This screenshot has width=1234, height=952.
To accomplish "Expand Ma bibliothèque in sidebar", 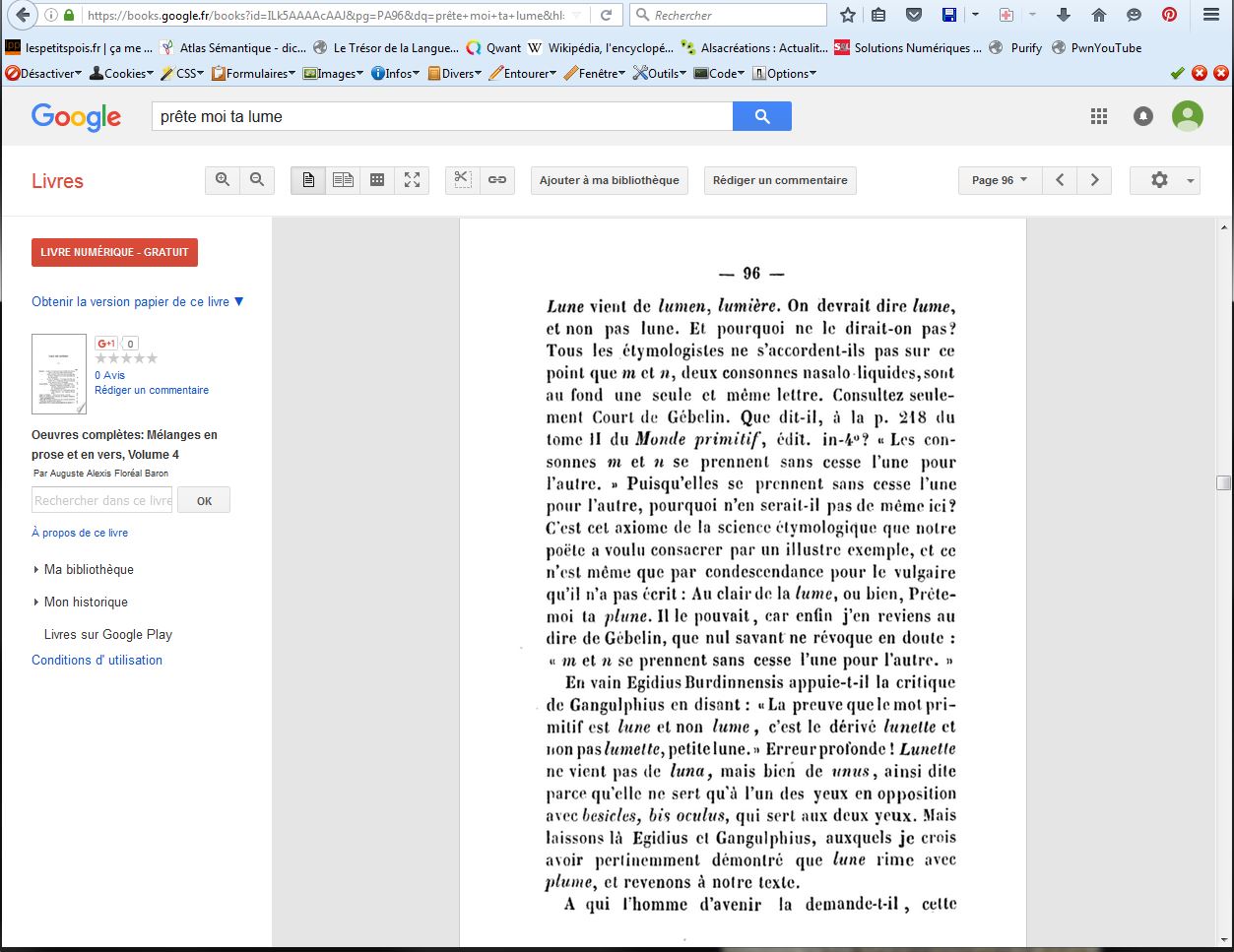I will point(88,569).
